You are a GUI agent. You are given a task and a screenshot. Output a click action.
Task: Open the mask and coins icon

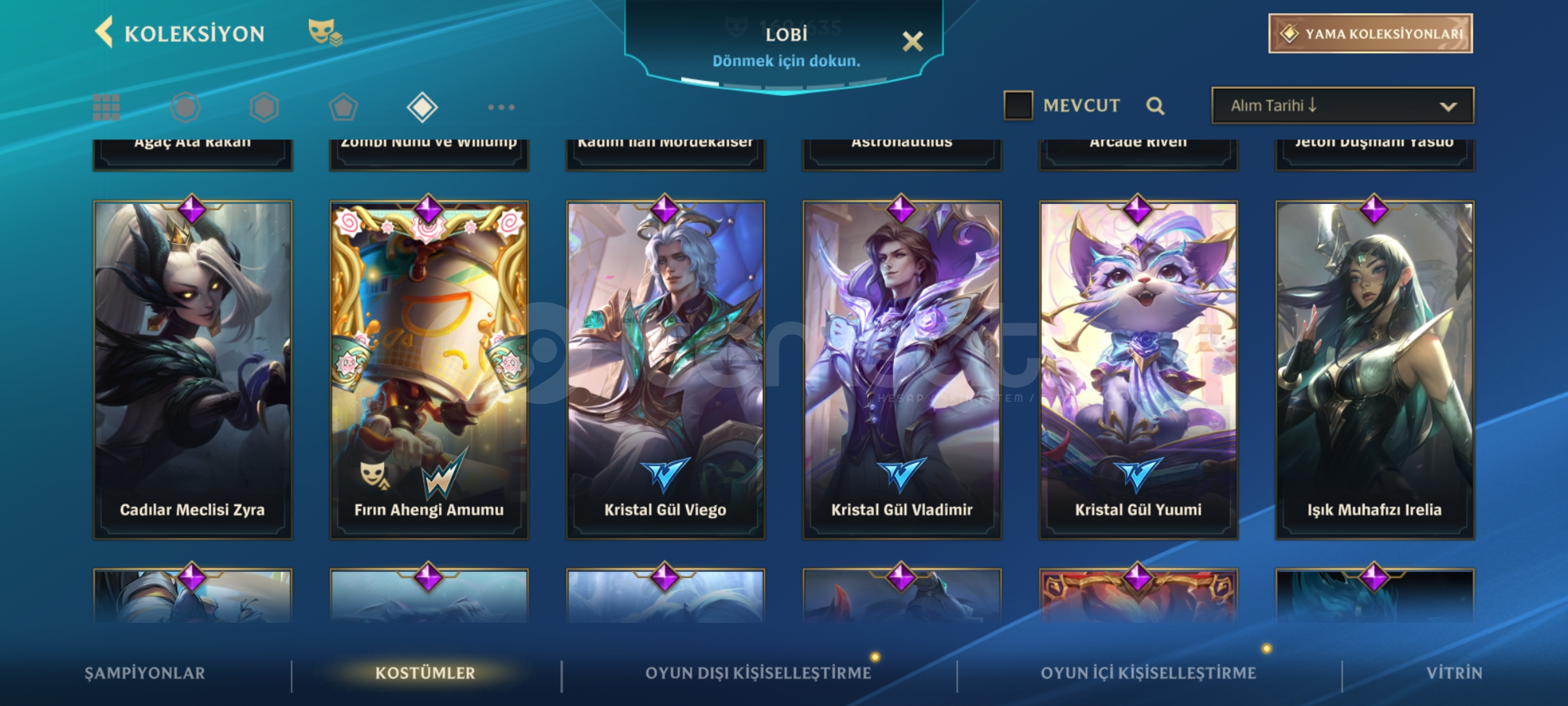pyautogui.click(x=325, y=32)
